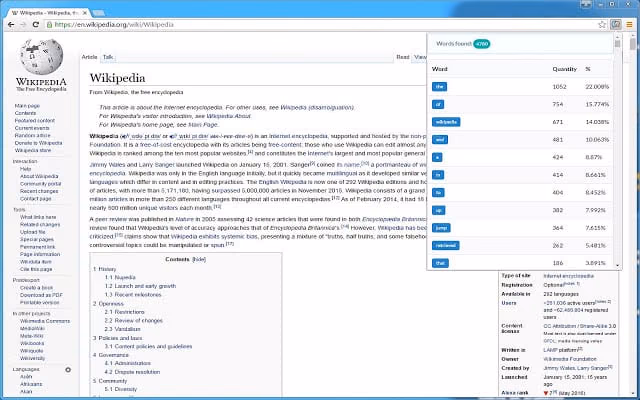Click the 'that' word tag
640x400 pixels.
(440, 263)
